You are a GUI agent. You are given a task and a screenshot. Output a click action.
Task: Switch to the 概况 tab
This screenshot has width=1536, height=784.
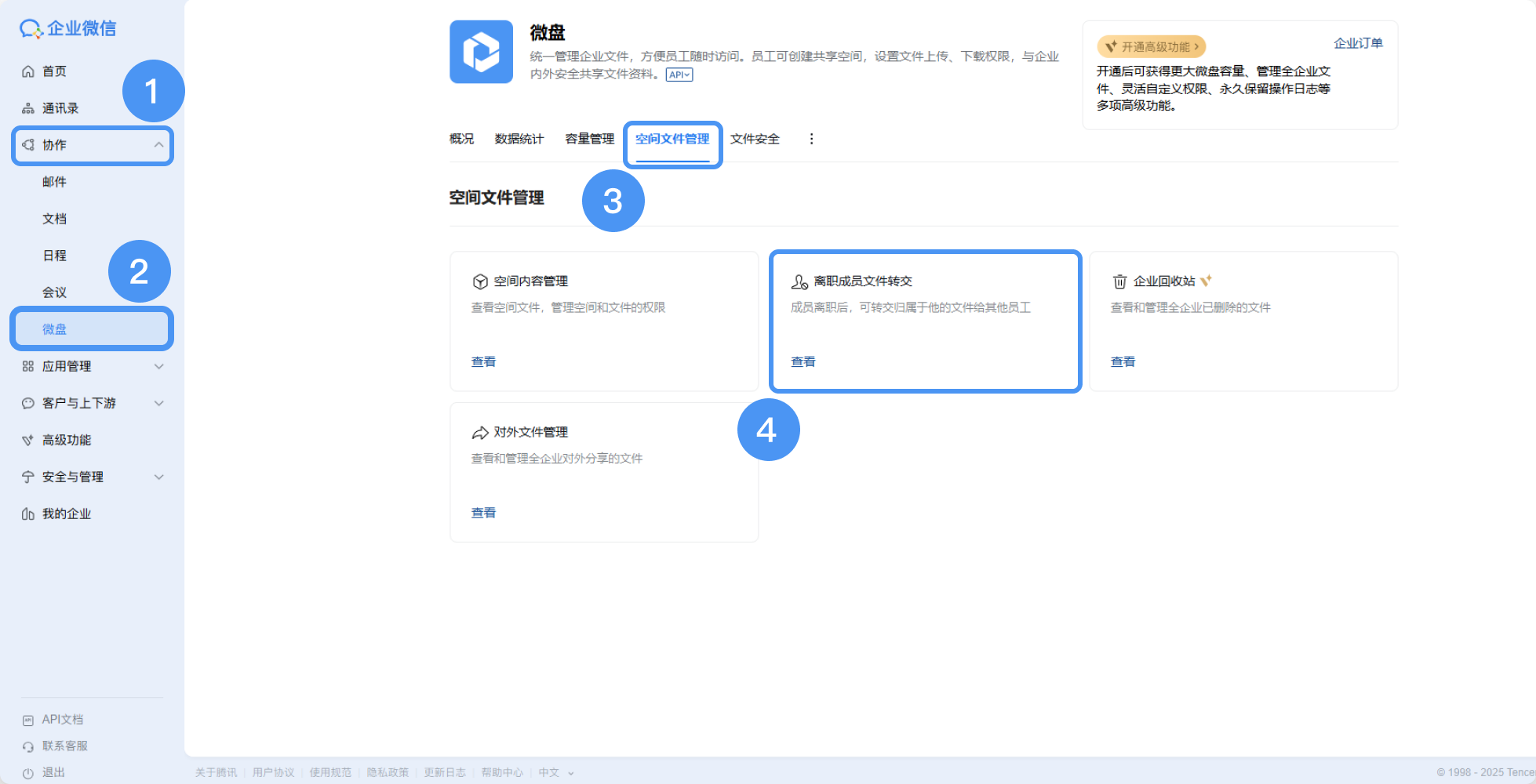point(461,139)
